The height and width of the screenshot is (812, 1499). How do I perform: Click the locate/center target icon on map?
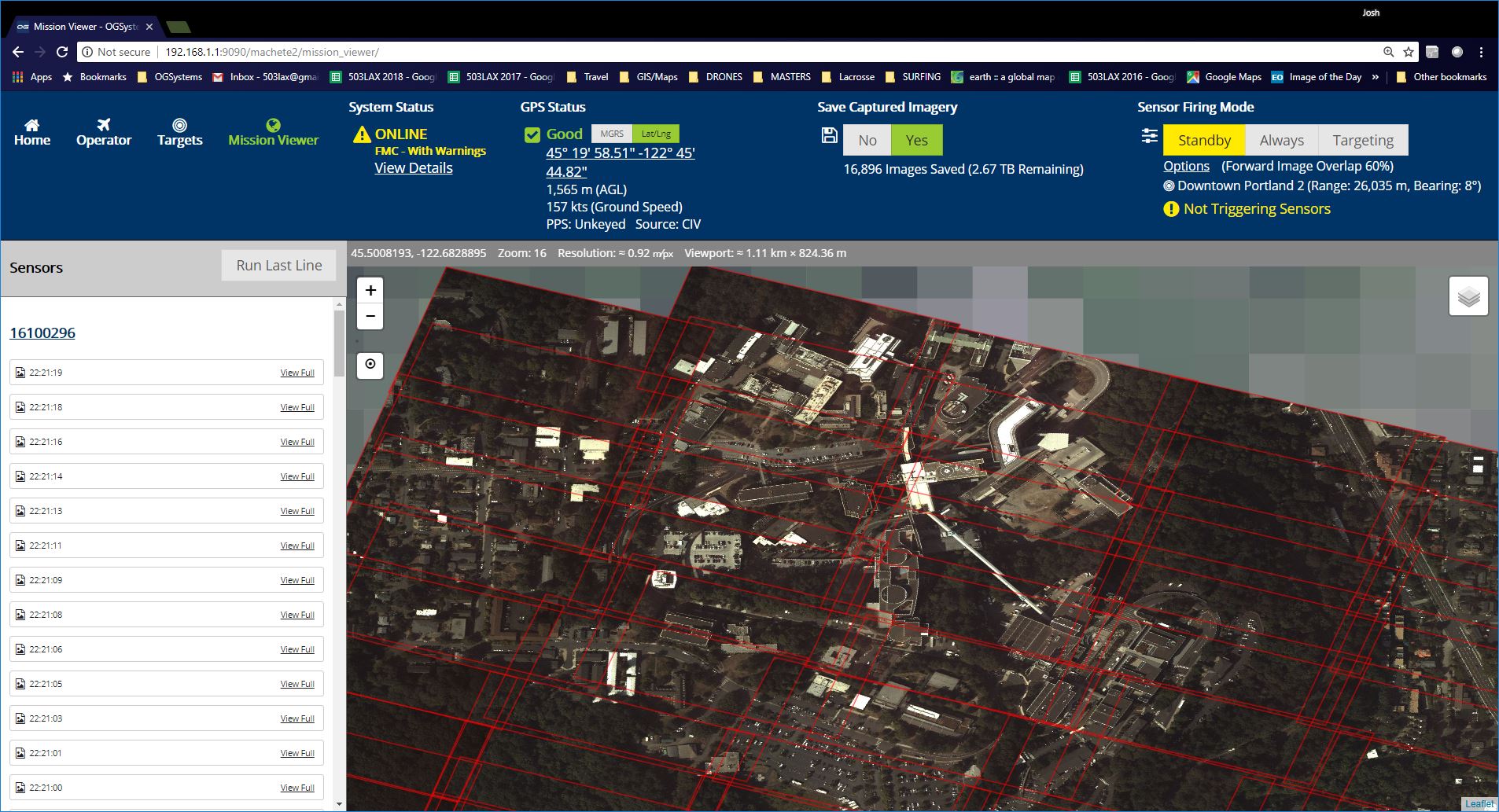[370, 365]
